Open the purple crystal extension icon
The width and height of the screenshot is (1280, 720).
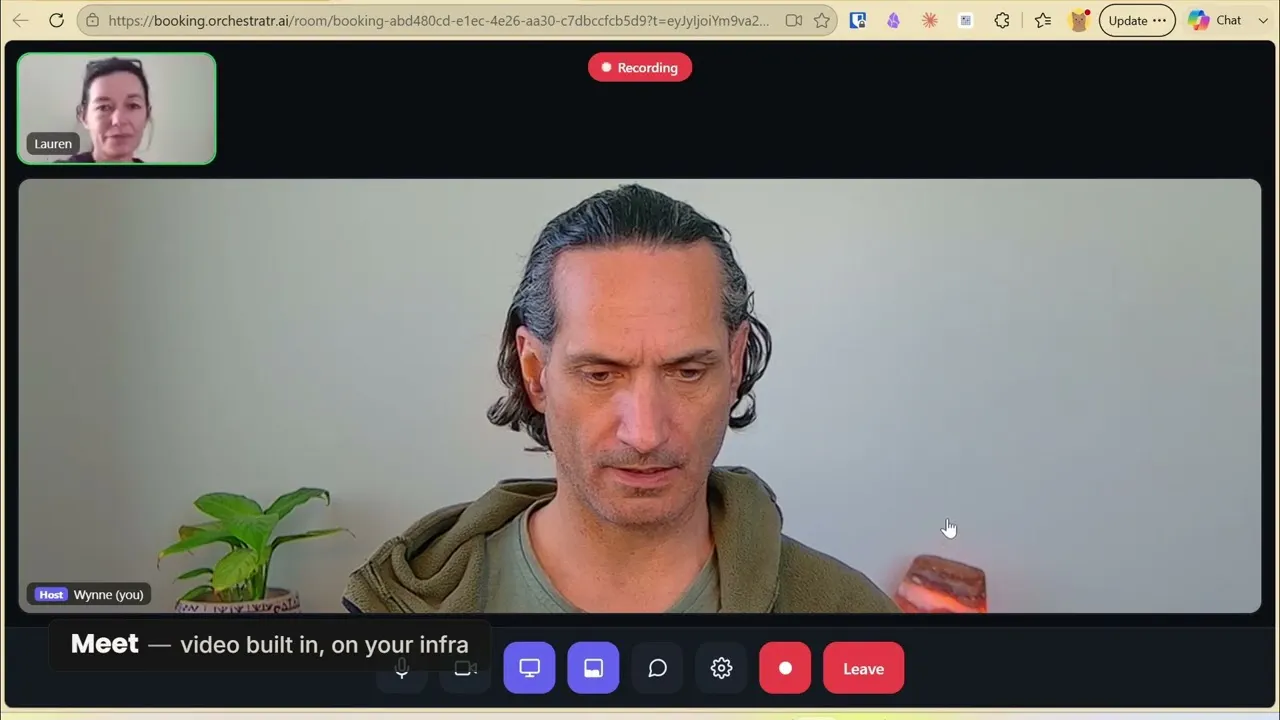pyautogui.click(x=893, y=20)
